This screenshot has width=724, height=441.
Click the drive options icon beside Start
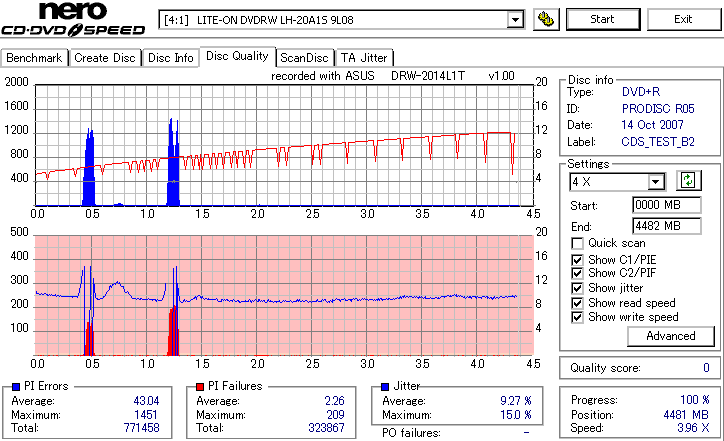[x=546, y=19]
